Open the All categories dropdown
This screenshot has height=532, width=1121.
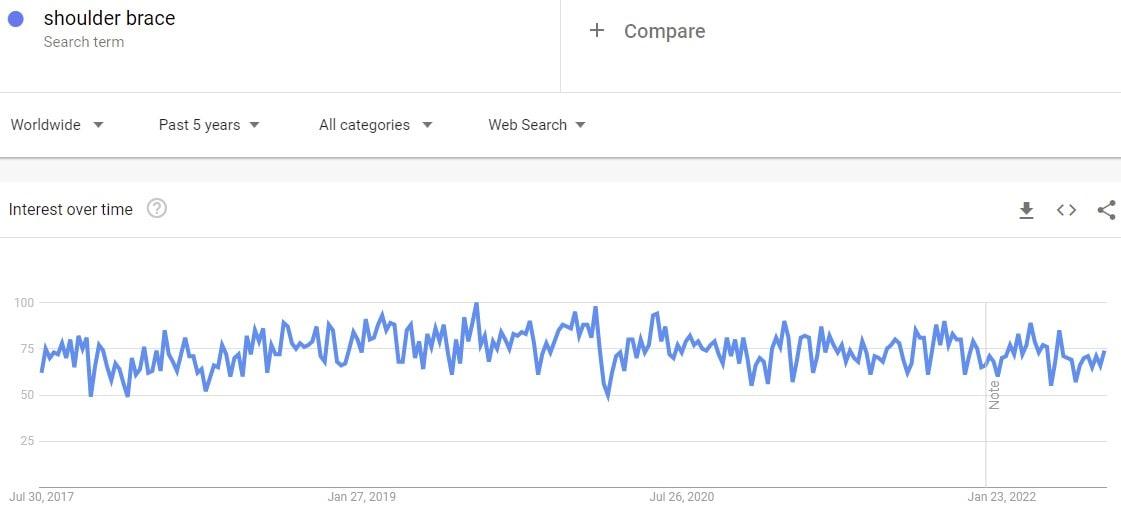pos(375,125)
